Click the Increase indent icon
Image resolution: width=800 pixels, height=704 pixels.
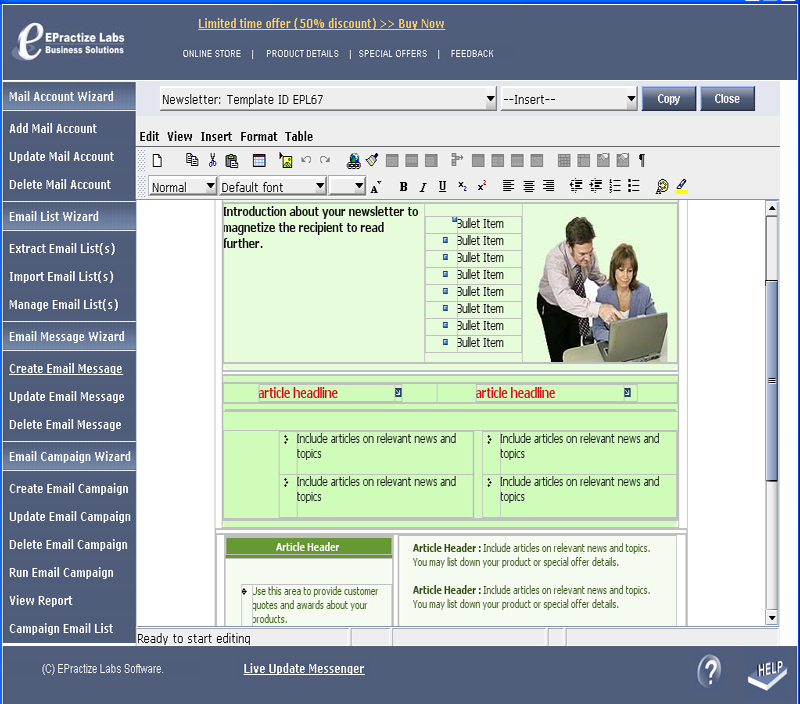(x=595, y=186)
